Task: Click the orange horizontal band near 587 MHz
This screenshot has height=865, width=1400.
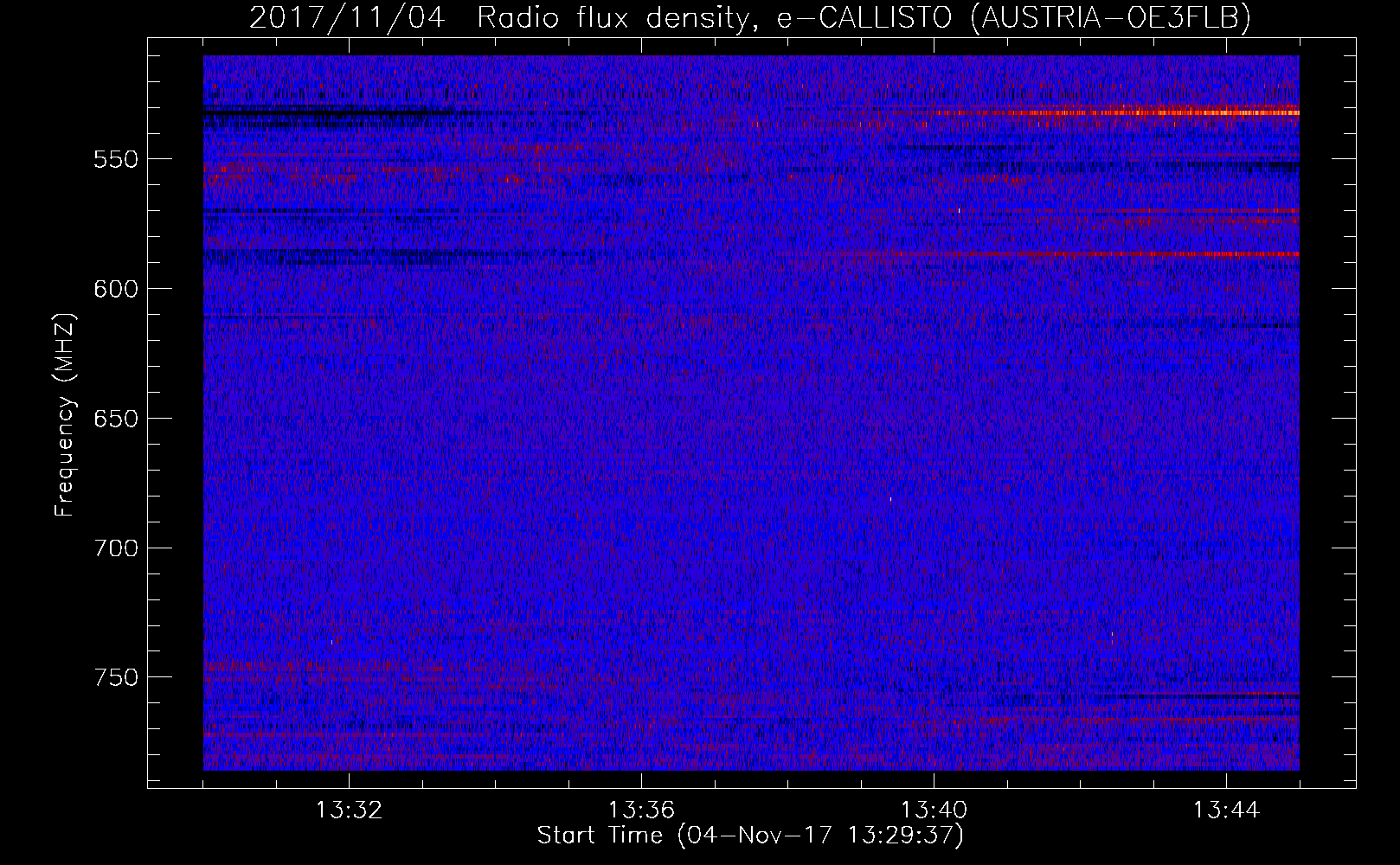Action: (x=1159, y=254)
